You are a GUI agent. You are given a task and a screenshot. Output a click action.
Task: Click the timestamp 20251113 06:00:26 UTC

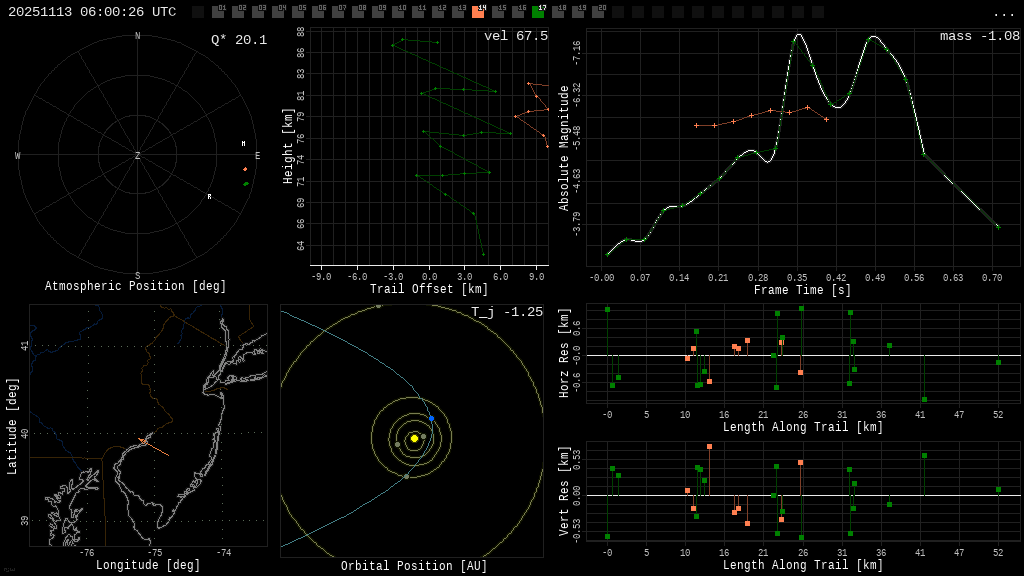pos(92,12)
